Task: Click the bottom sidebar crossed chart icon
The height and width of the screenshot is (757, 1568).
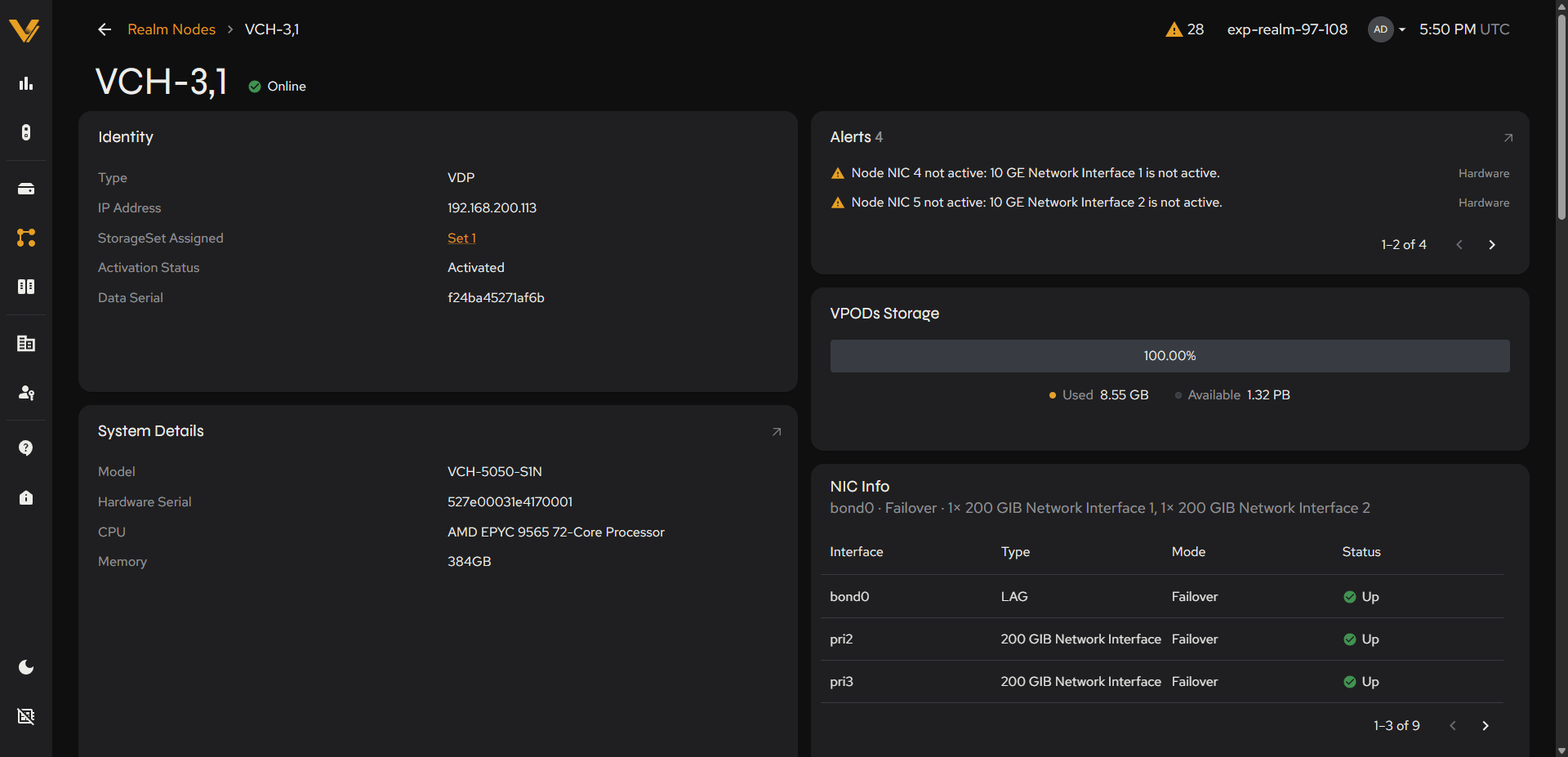Action: click(x=26, y=716)
